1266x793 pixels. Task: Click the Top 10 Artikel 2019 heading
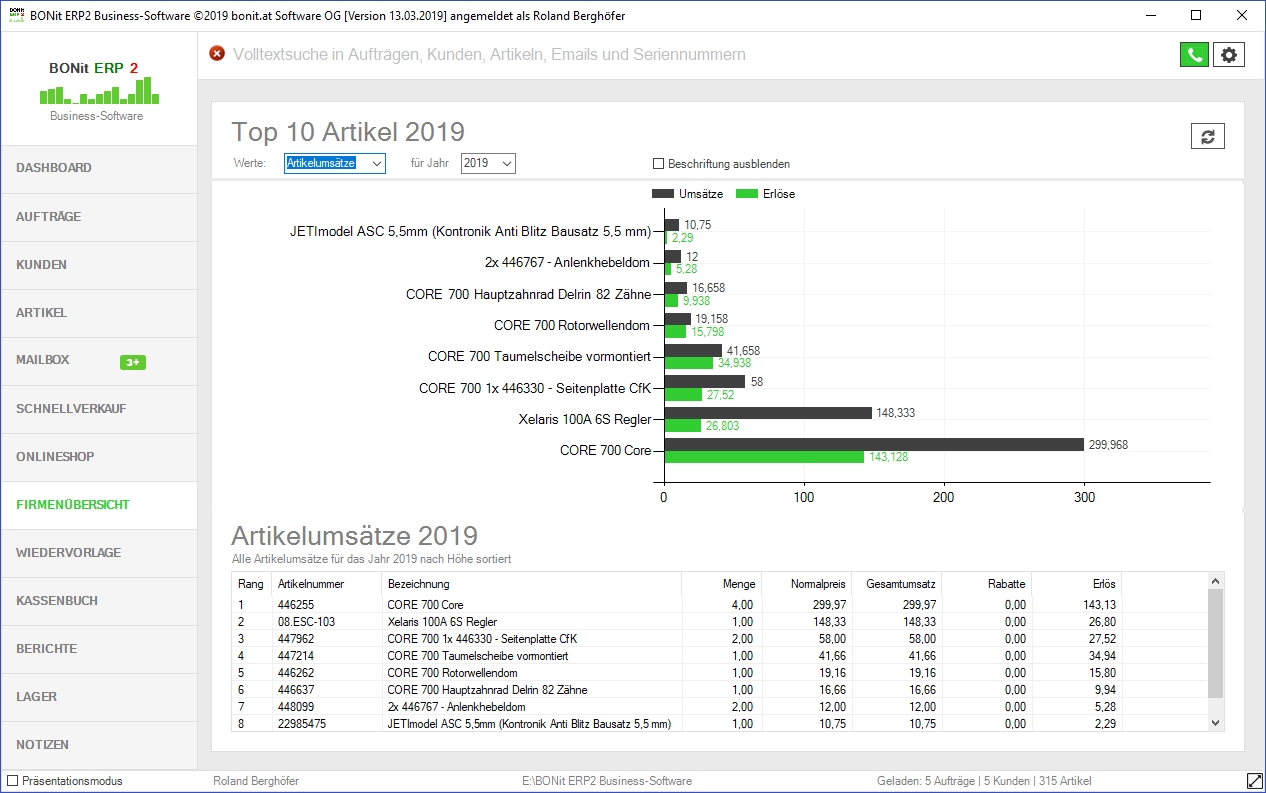348,132
